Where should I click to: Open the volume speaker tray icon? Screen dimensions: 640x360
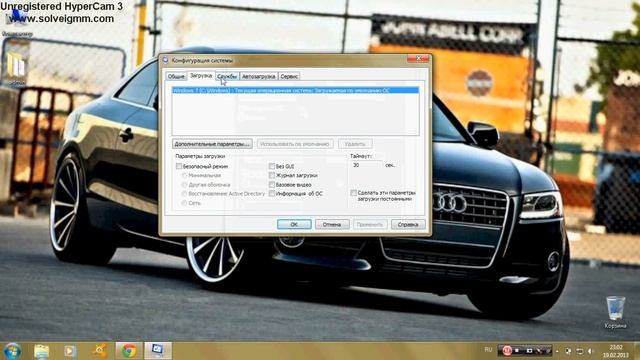[590, 351]
